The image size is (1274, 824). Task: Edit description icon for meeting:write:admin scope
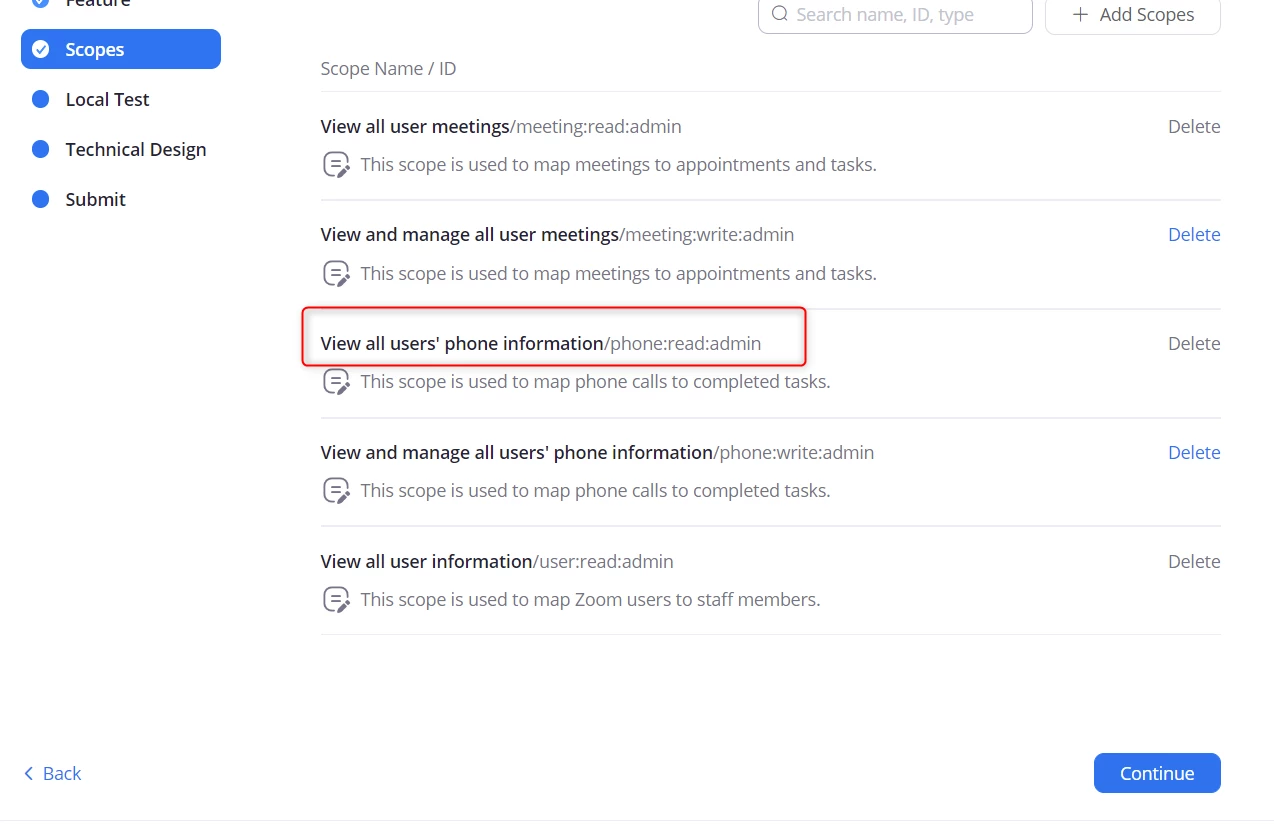(x=337, y=273)
